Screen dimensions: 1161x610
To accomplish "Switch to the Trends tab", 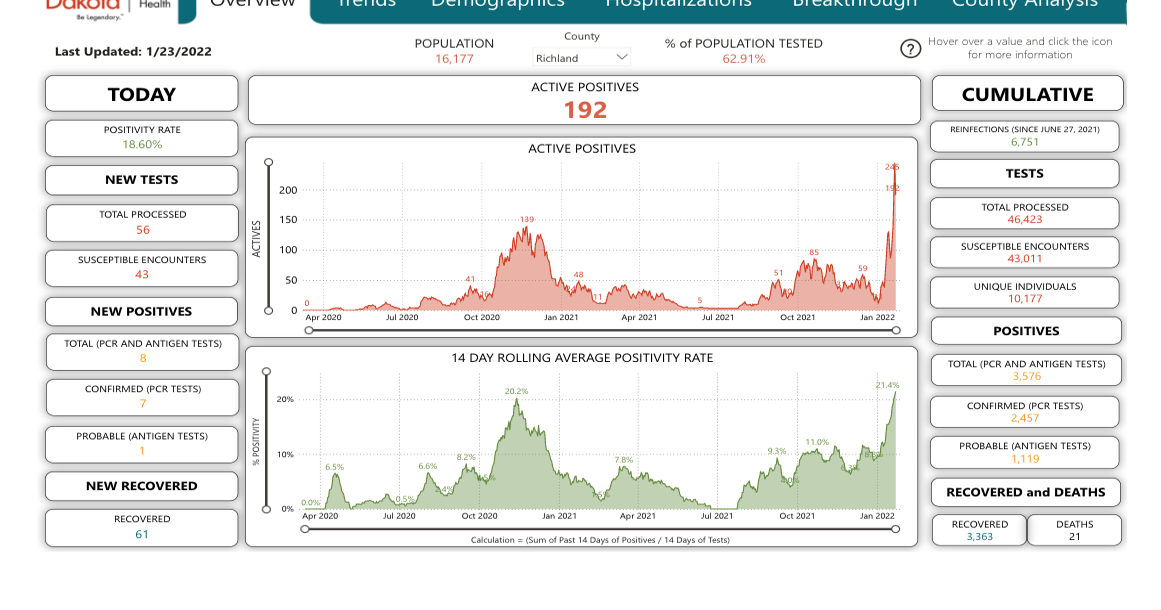I will 366,5.
